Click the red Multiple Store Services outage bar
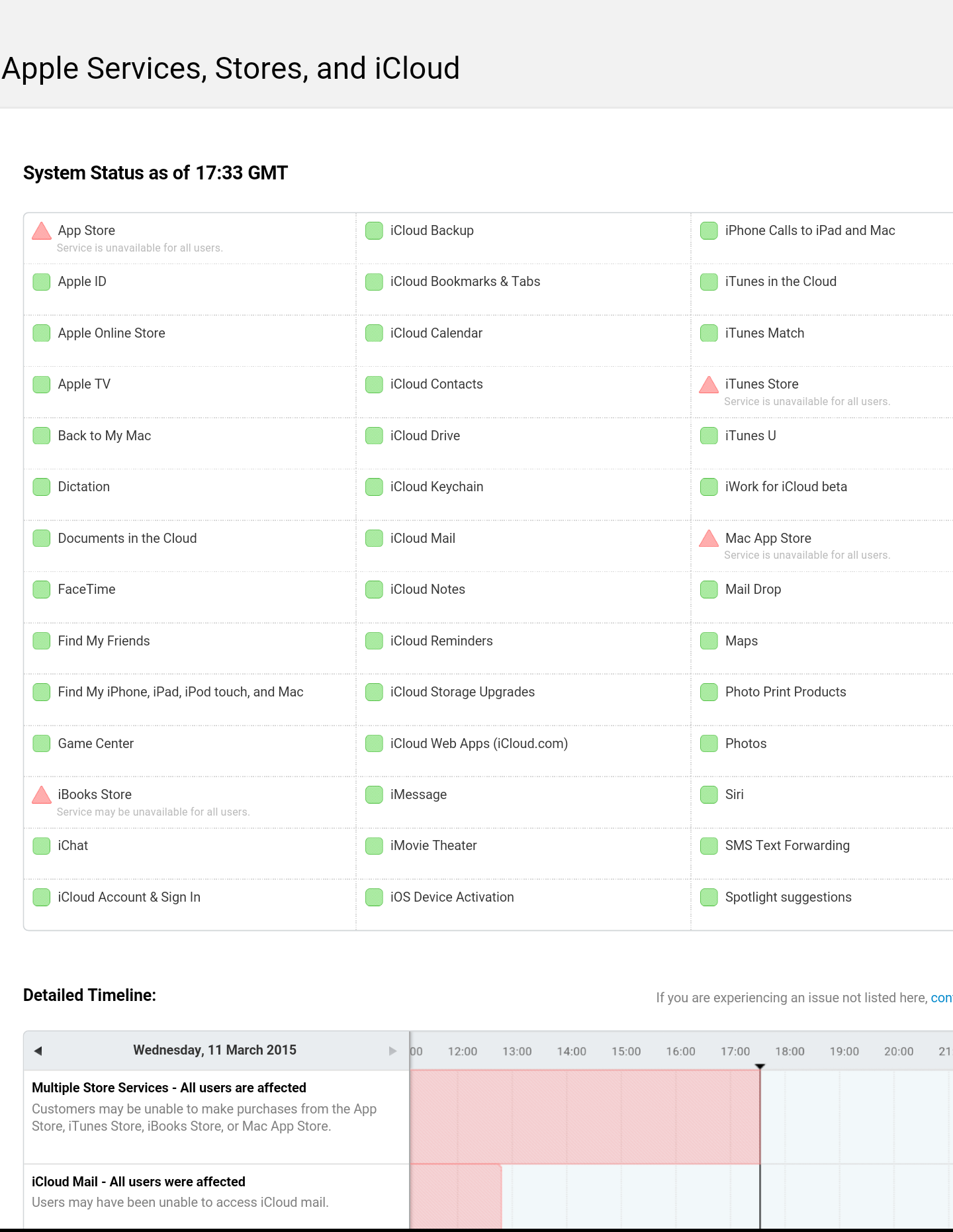953x1232 pixels. 585,1117
